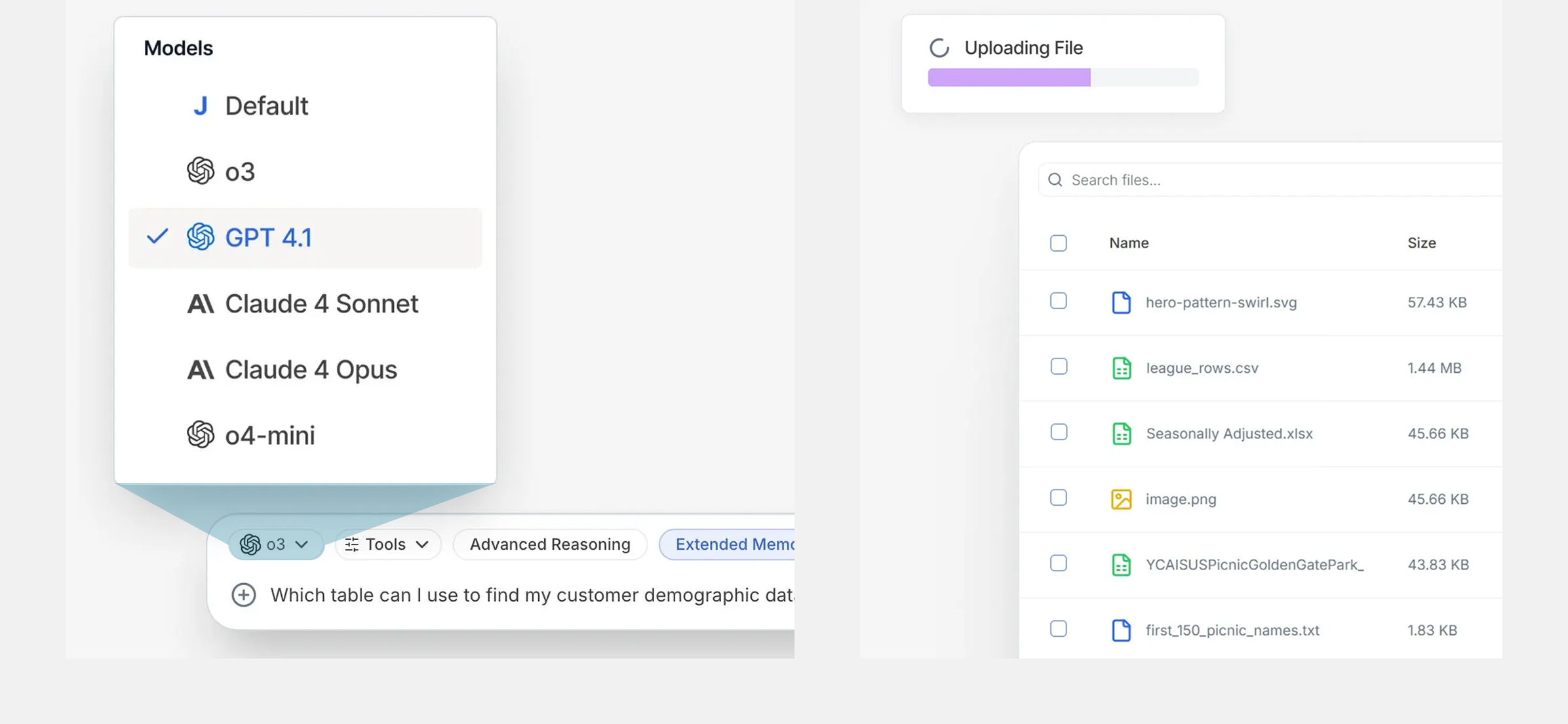The width and height of the screenshot is (1568, 724).
Task: Click the 1.44 MB size value
Action: (1434, 368)
